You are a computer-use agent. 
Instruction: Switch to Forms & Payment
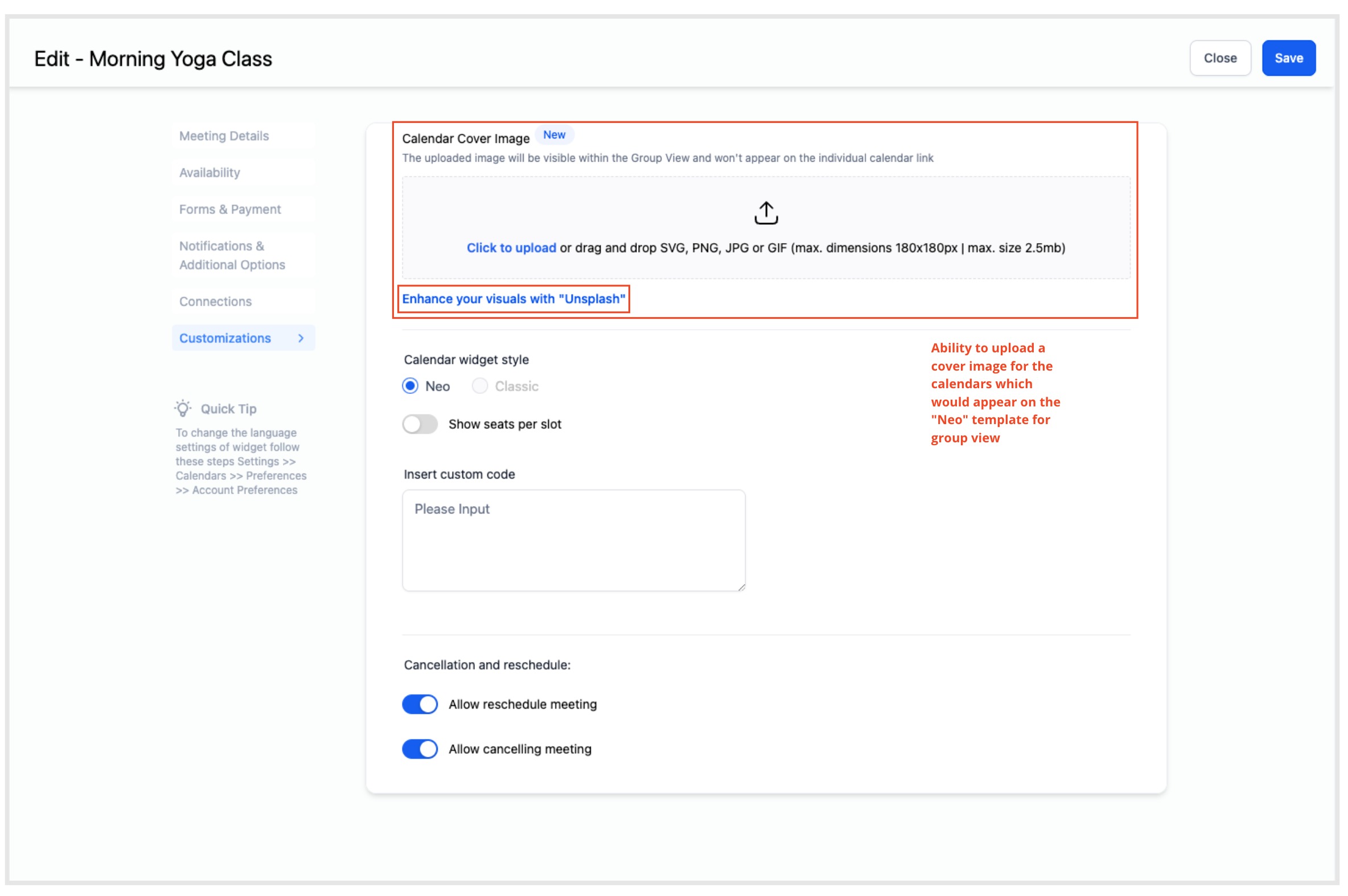point(231,209)
